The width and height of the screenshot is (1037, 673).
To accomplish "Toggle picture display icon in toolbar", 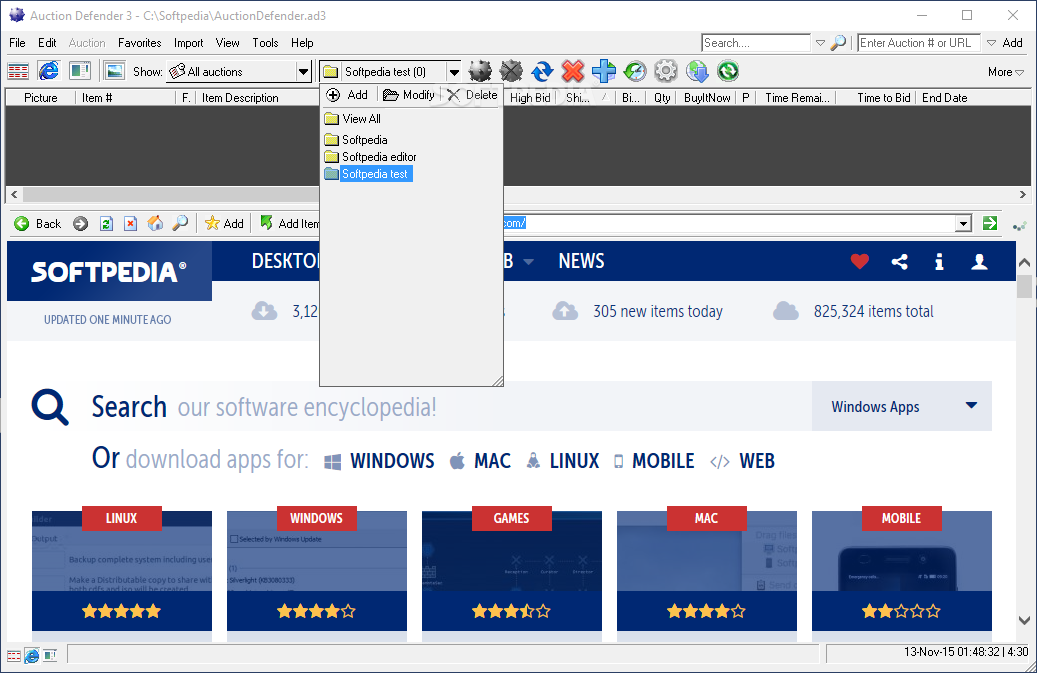I will point(114,71).
